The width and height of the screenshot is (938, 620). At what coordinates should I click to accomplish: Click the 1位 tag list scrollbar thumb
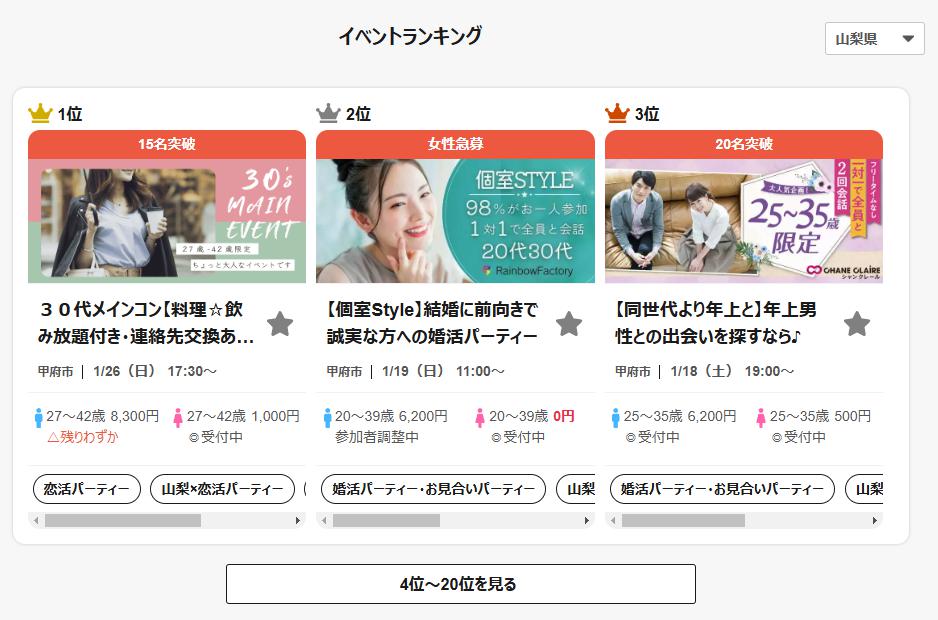coord(123,521)
